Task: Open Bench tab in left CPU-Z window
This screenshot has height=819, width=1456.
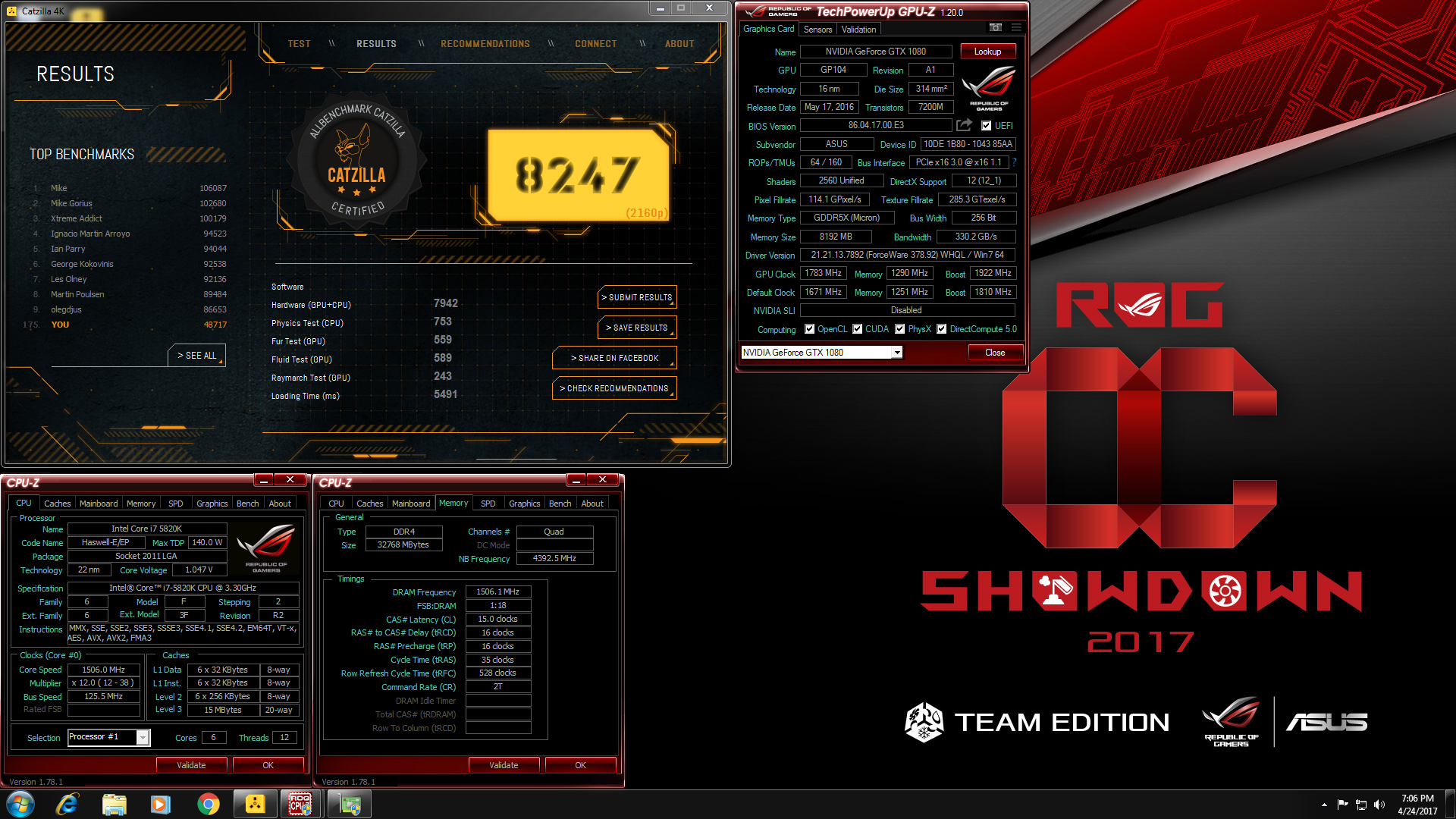Action: 247,504
